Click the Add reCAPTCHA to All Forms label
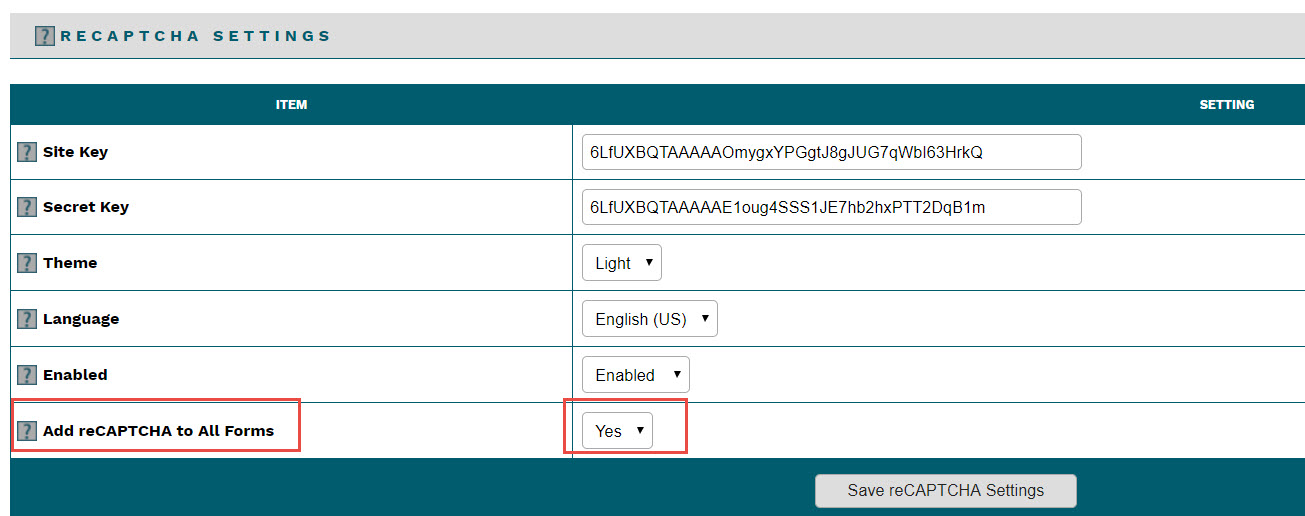Image resolution: width=1305 pixels, height=516 pixels. coord(158,431)
